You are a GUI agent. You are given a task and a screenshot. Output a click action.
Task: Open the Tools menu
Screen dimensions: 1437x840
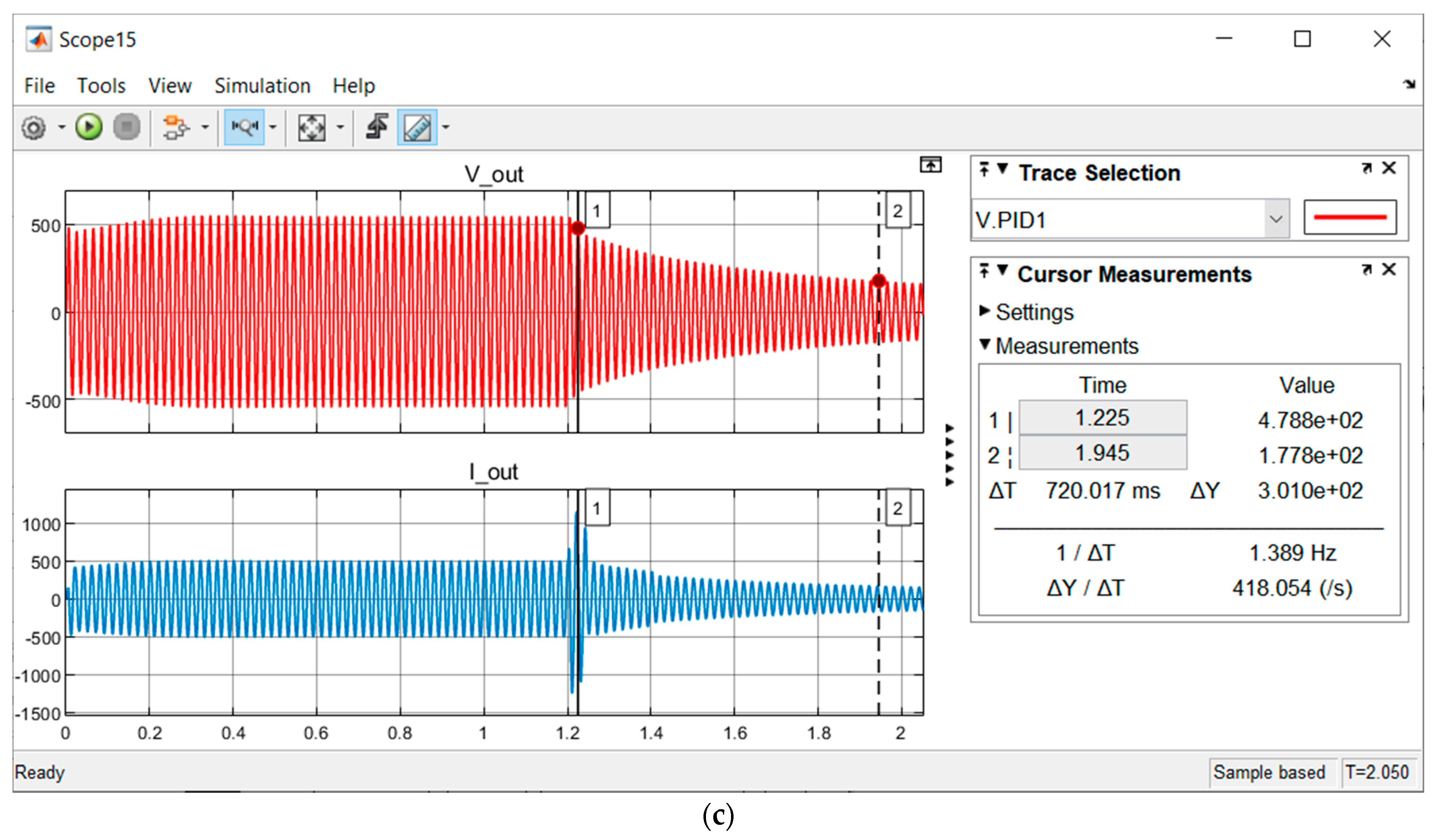click(101, 85)
